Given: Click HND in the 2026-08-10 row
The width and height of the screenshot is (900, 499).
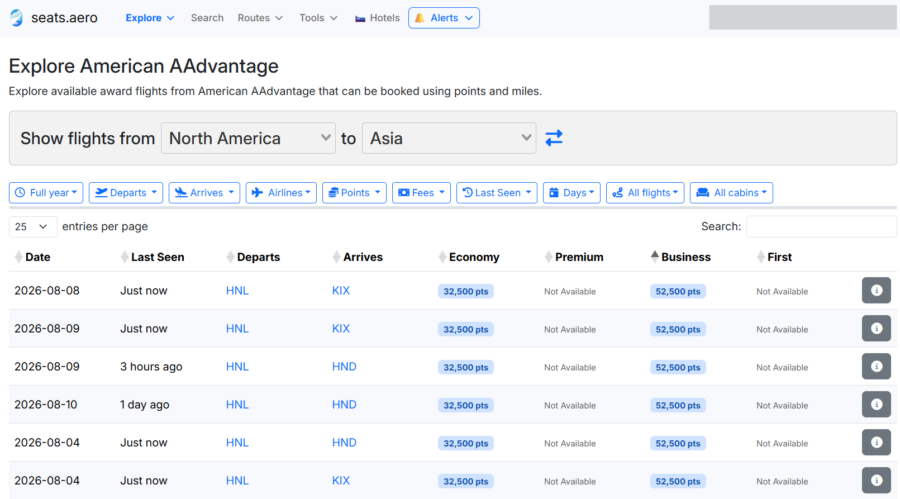Looking at the screenshot, I should (344, 404).
